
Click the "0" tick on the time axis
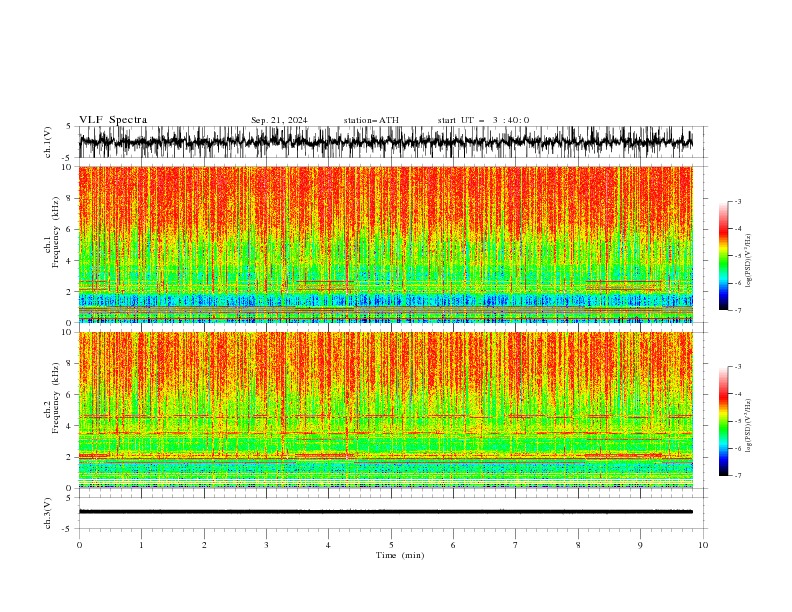pyautogui.click(x=79, y=545)
